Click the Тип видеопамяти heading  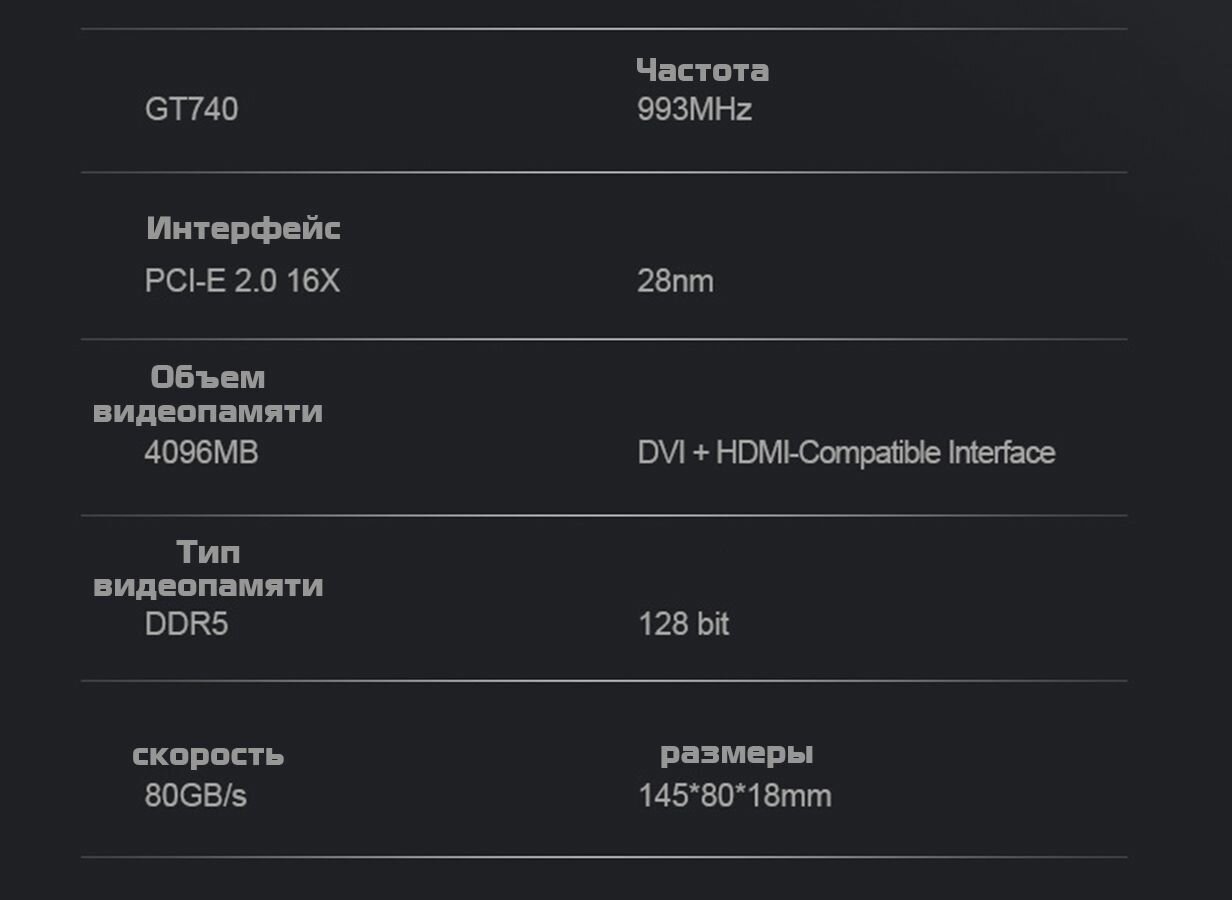click(208, 568)
